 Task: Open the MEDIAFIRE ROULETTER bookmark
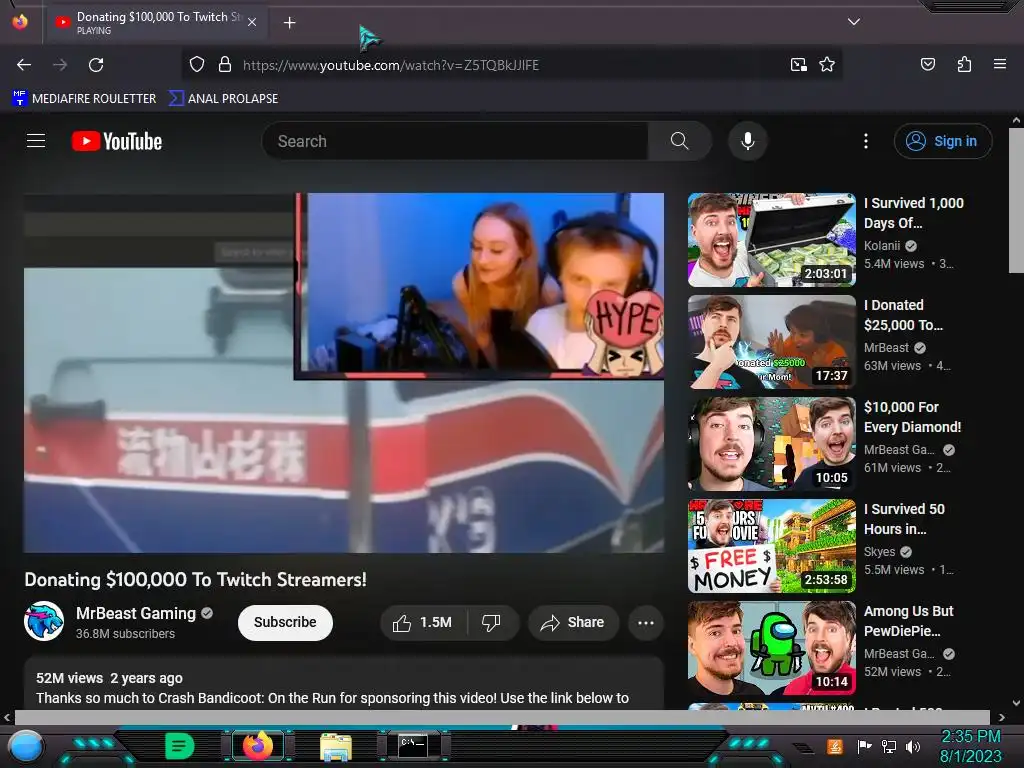pyautogui.click(x=84, y=99)
